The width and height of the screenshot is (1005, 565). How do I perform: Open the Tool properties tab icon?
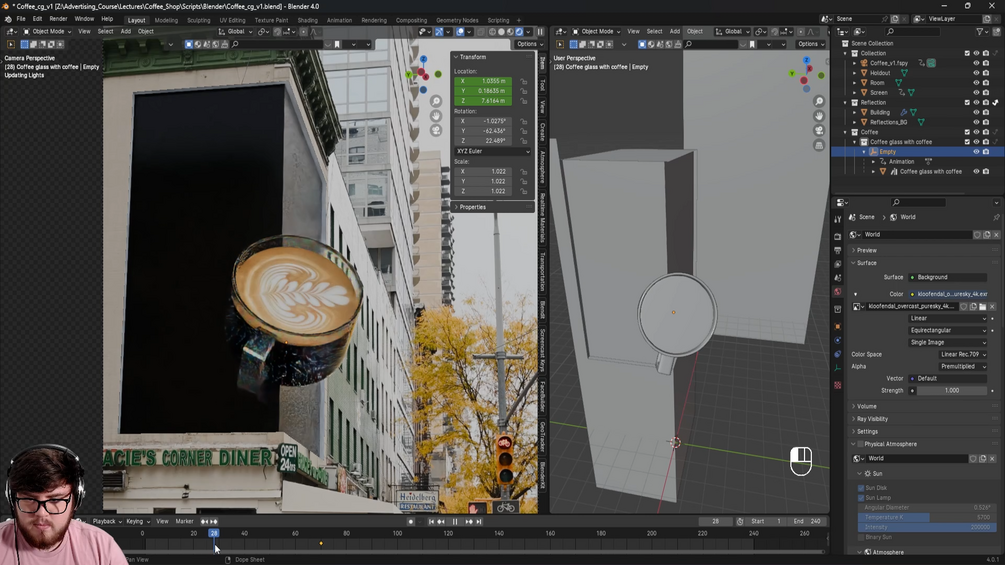[x=838, y=219]
